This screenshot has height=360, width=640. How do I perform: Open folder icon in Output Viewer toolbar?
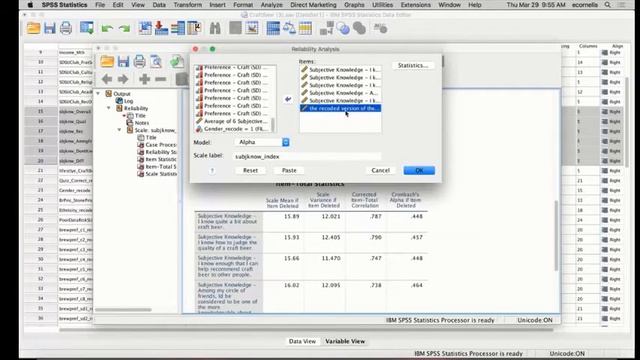tap(107, 62)
